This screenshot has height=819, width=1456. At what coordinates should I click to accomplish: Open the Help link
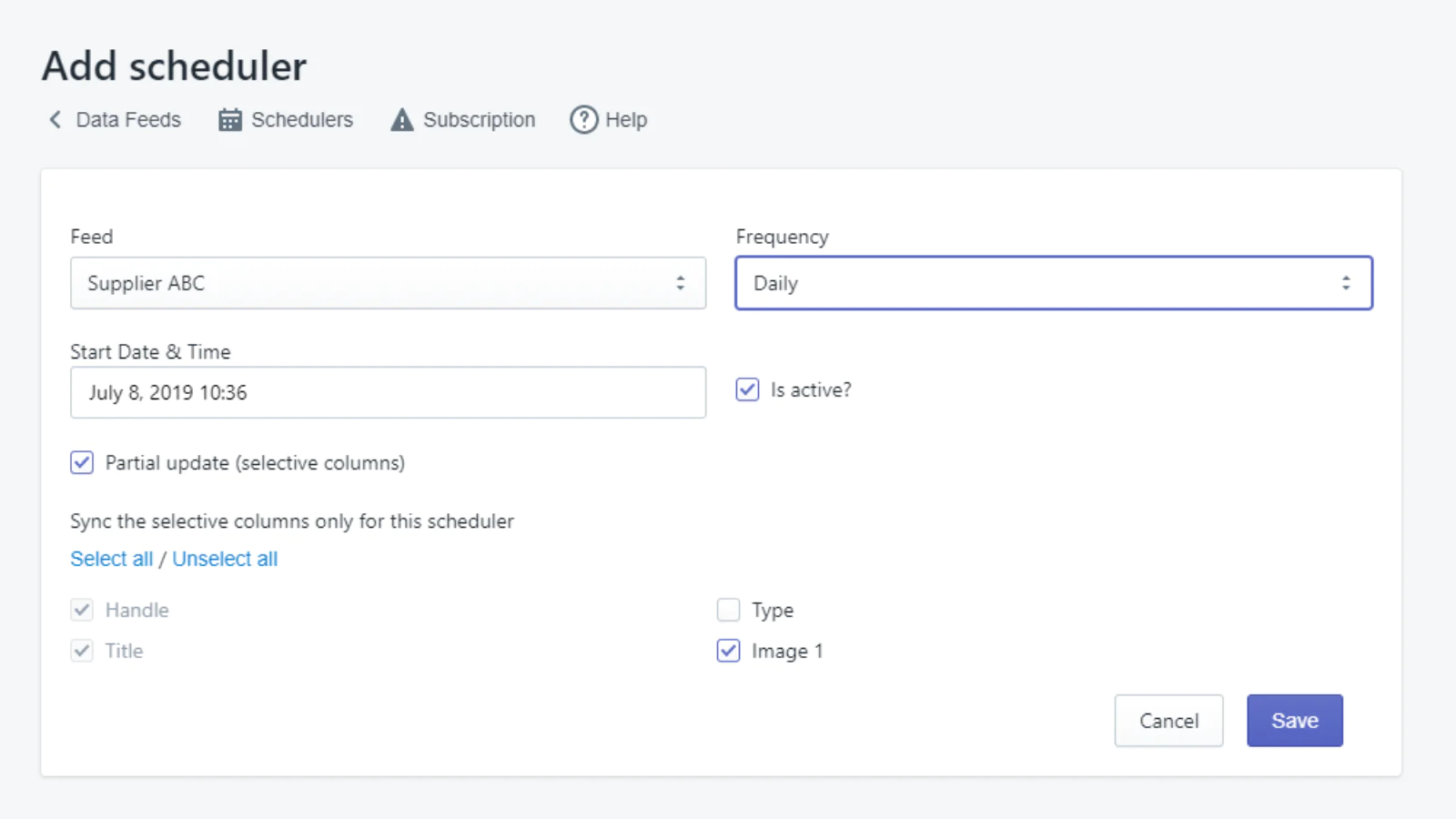point(626,120)
